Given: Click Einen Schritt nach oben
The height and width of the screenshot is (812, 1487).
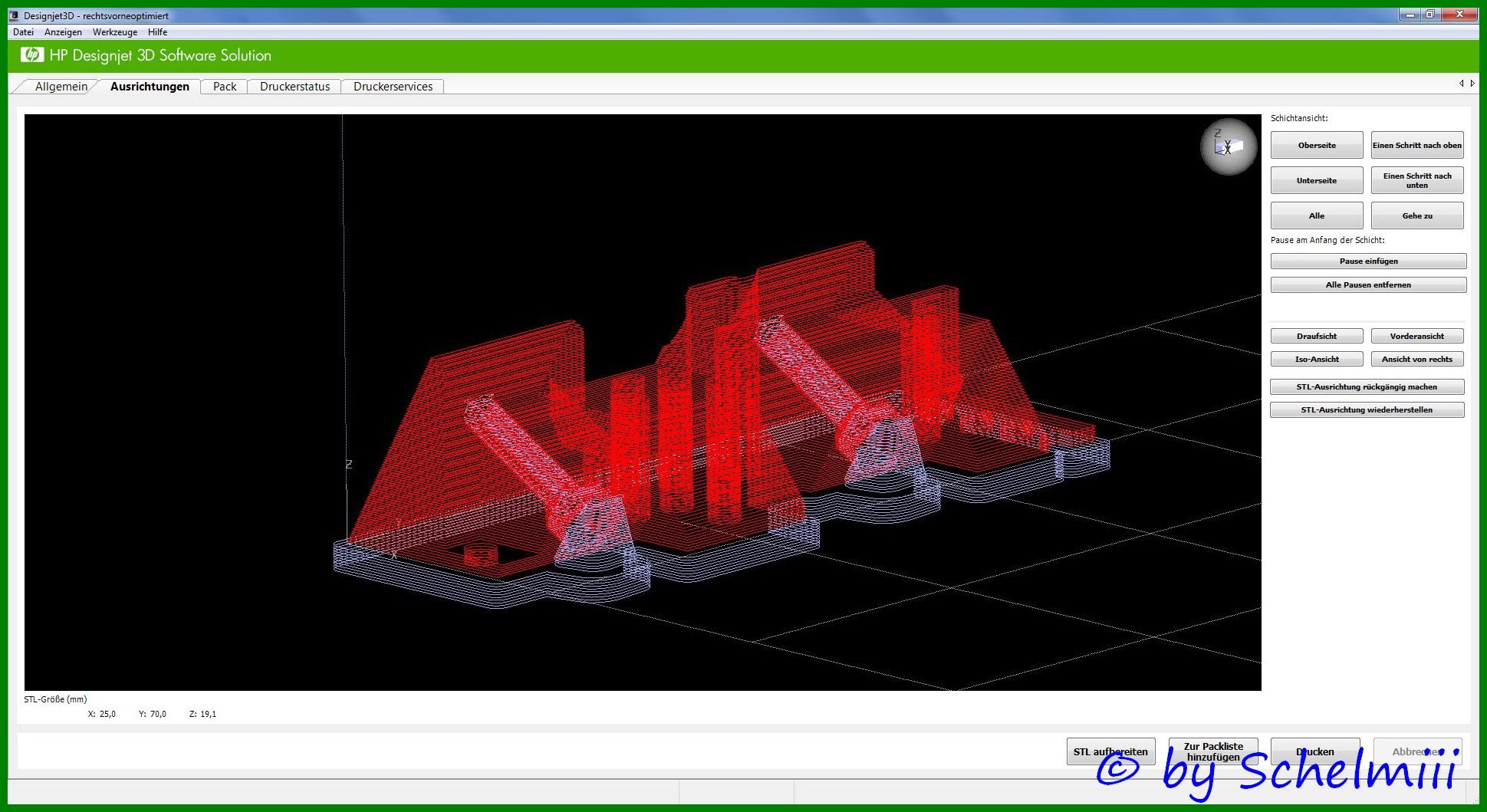Looking at the screenshot, I should pos(1417,145).
